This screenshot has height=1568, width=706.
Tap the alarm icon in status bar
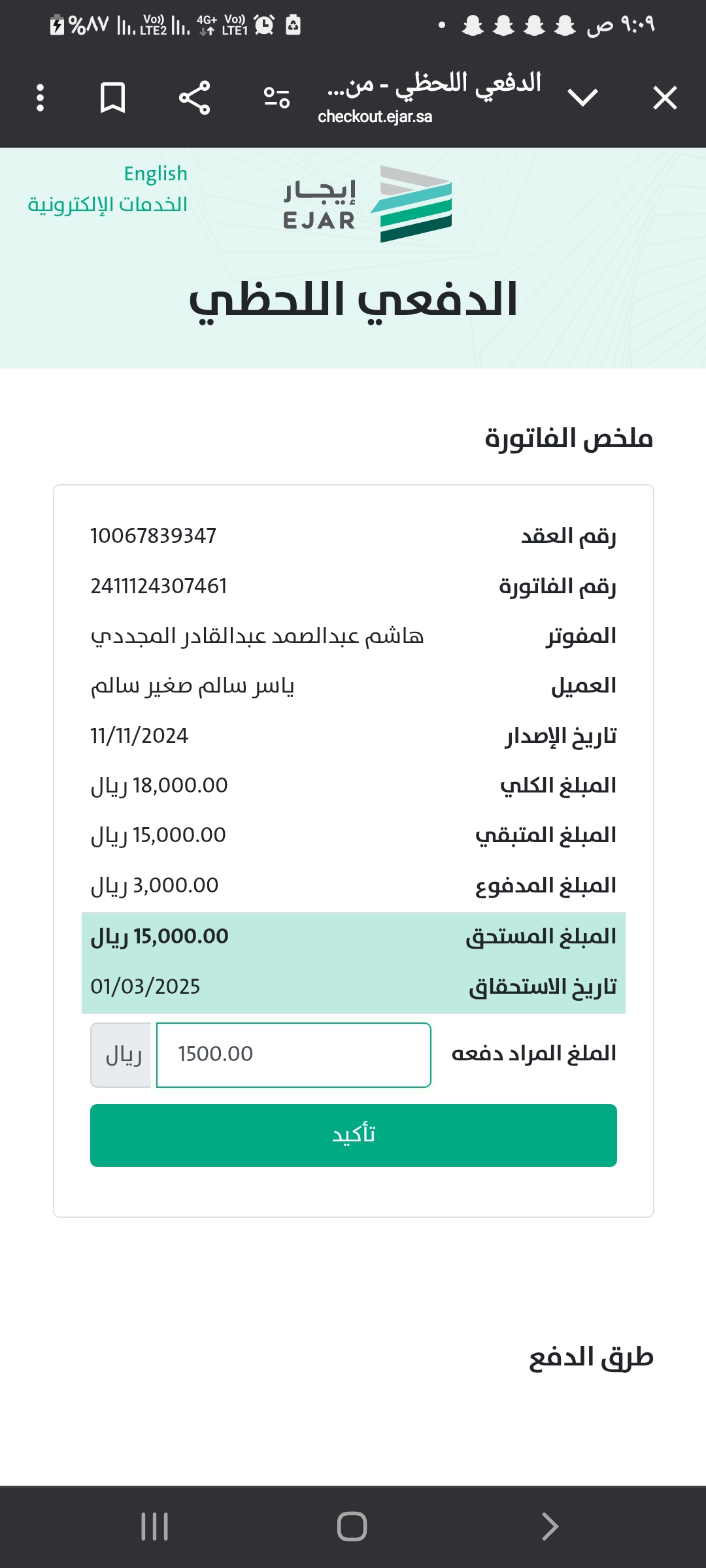click(264, 25)
